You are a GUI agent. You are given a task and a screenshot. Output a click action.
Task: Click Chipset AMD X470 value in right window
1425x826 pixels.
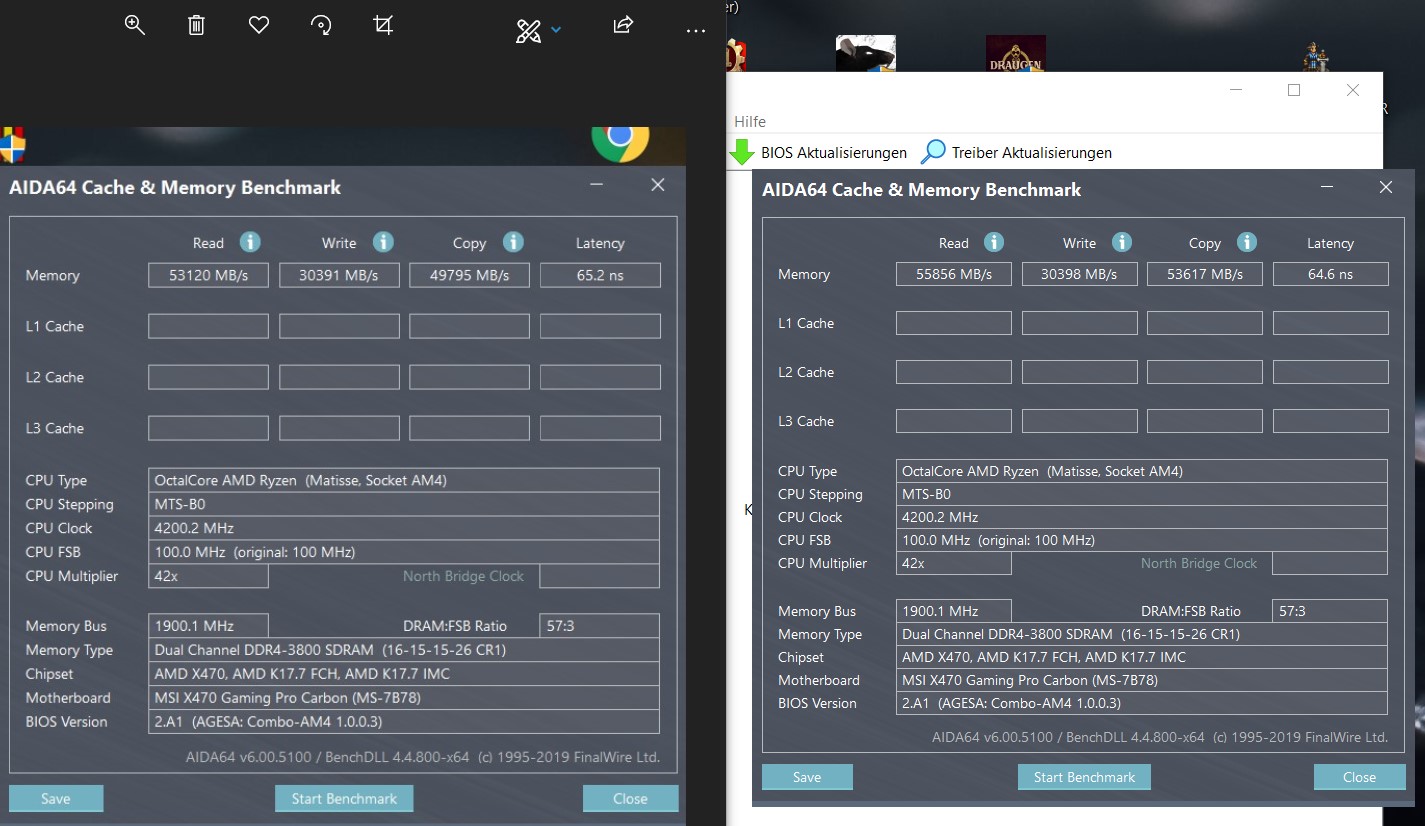[x=1141, y=657]
